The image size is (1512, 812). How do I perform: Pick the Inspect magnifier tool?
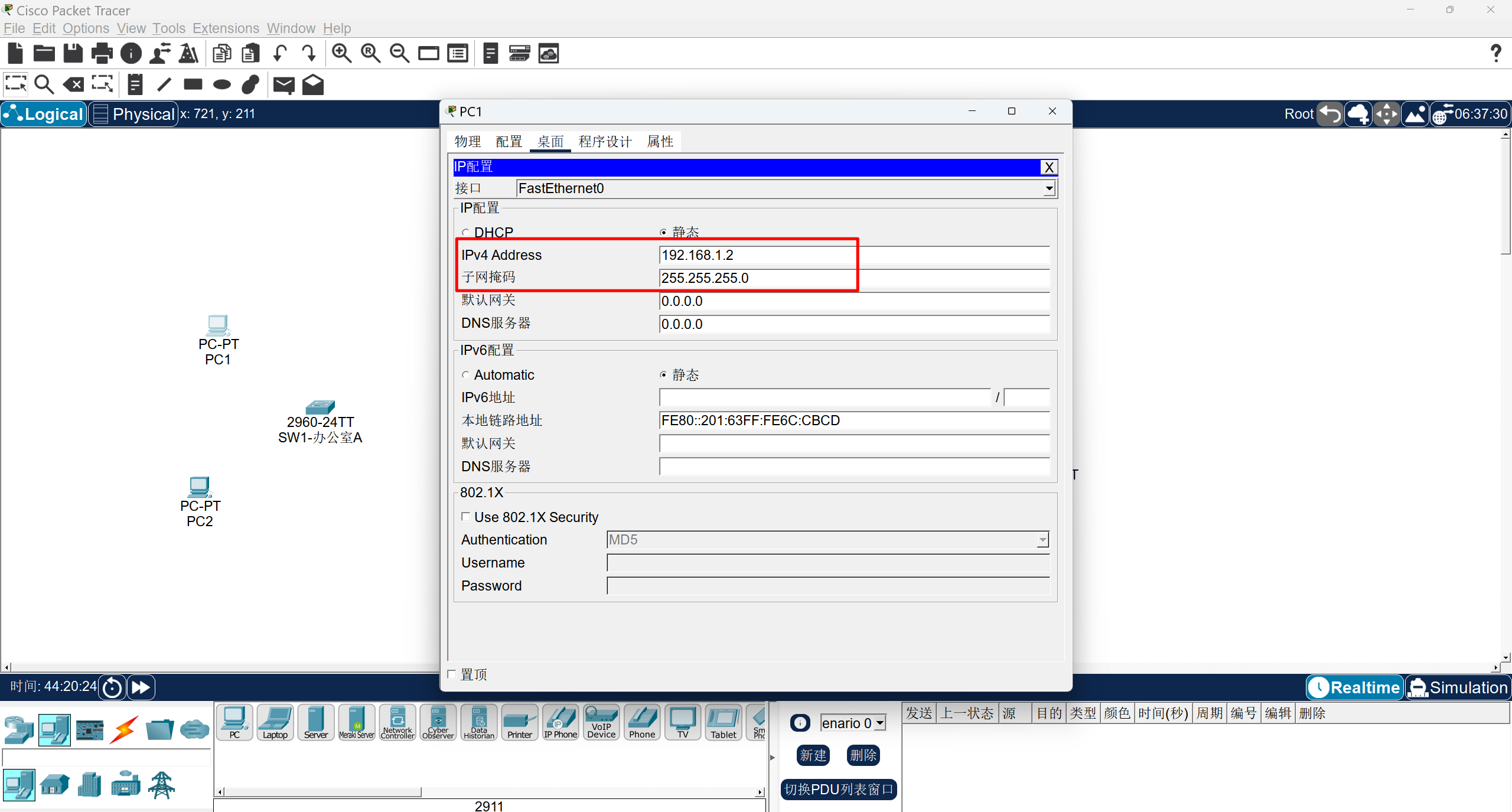[44, 84]
